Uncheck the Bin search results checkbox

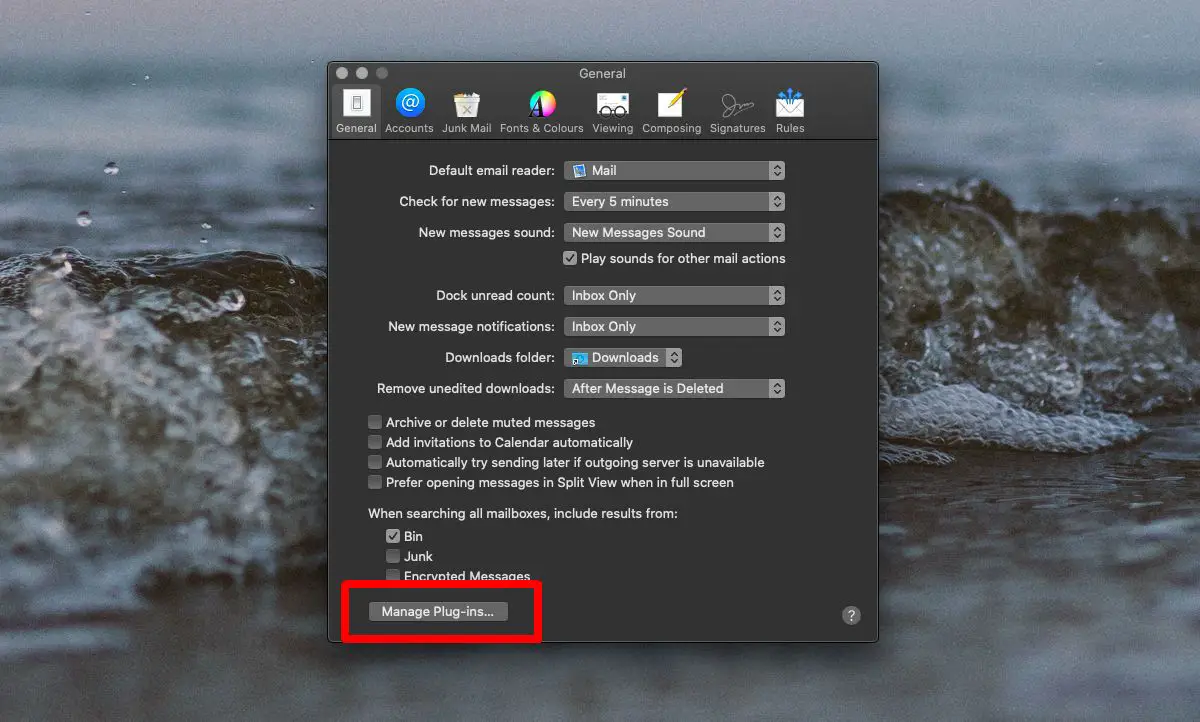point(393,536)
